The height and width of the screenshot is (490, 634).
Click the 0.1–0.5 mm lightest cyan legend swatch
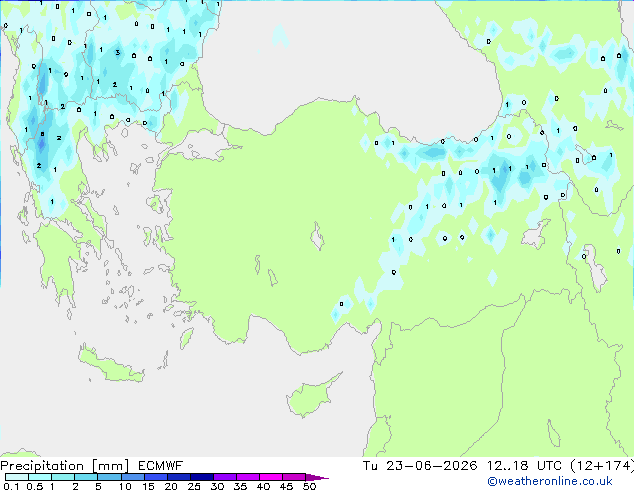[17, 477]
